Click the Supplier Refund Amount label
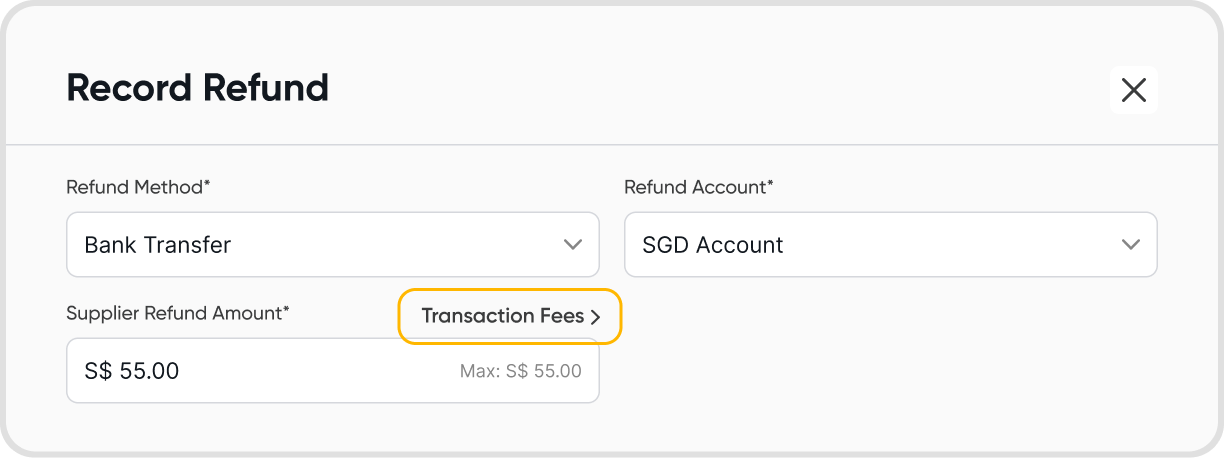Viewport: 1224px width, 458px height. point(174,313)
